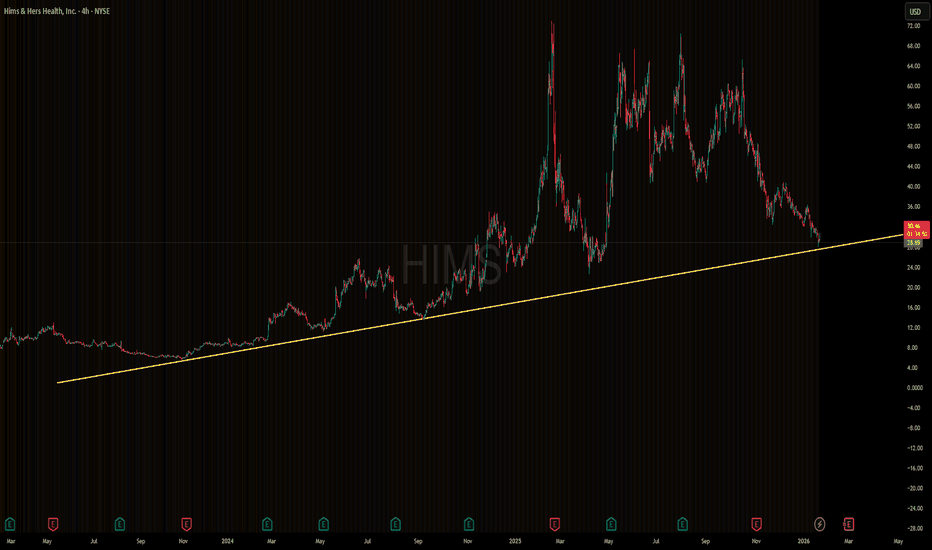Viewport: 932px width, 550px height.
Task: Open red earnings marker above May 2023 label
Action: [53, 524]
